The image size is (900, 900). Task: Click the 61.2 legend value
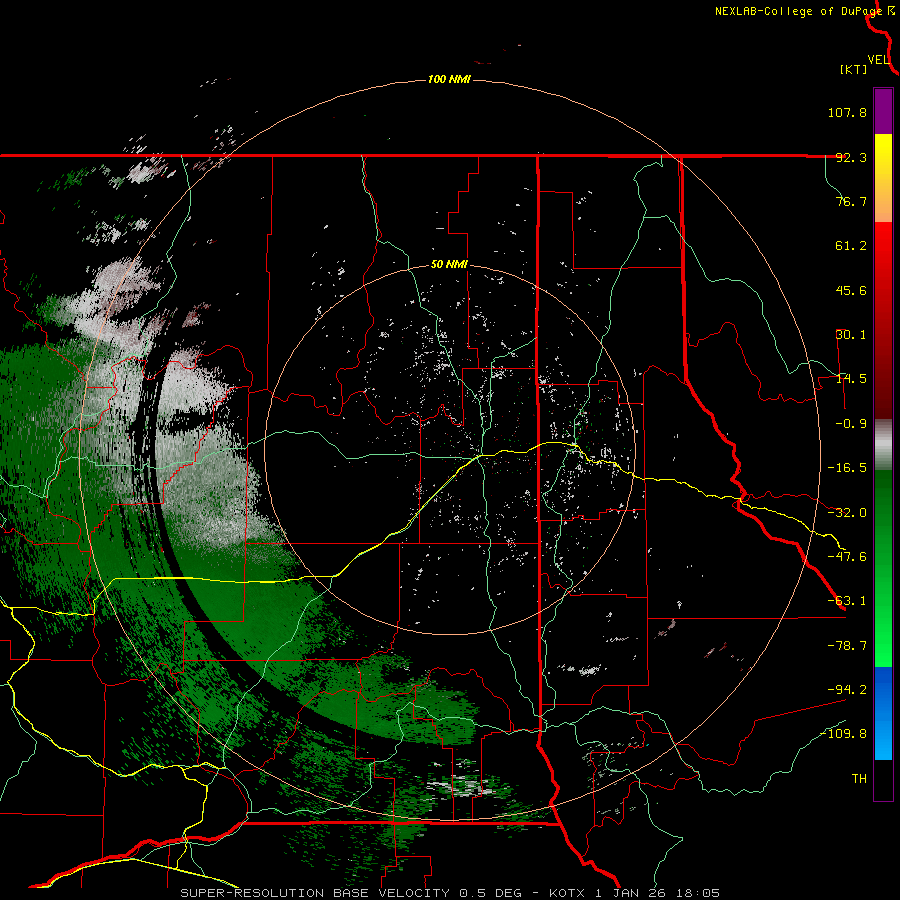(x=851, y=246)
